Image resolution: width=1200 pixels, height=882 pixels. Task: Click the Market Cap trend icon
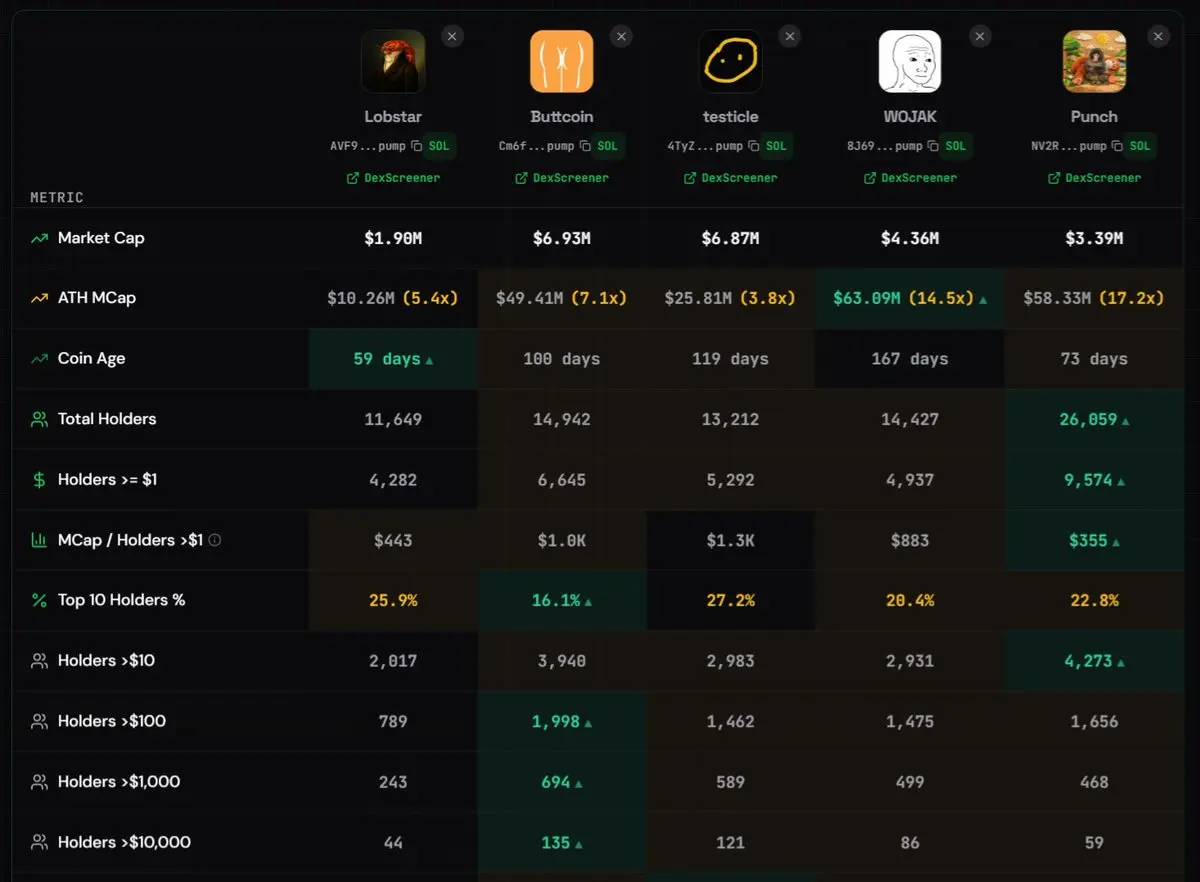coord(39,238)
